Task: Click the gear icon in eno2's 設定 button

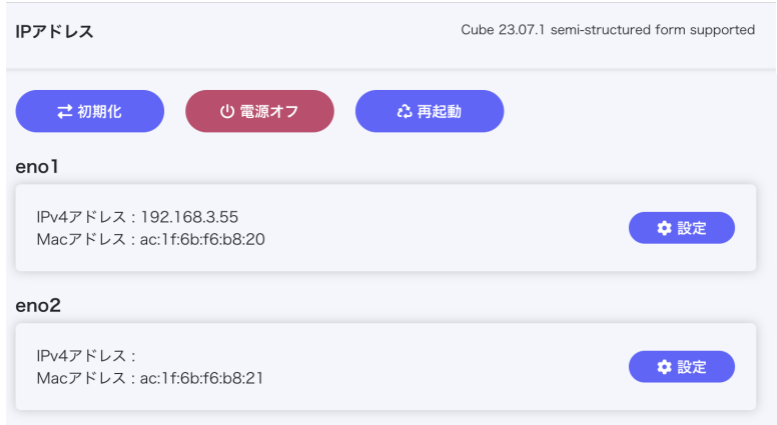Action: (664, 367)
